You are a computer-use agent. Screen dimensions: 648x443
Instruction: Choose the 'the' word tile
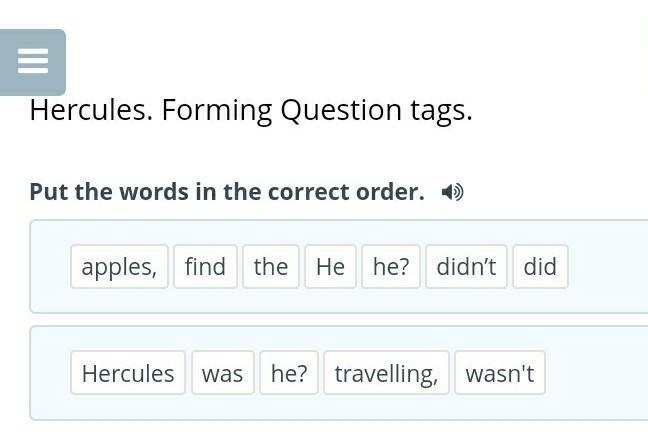270,267
